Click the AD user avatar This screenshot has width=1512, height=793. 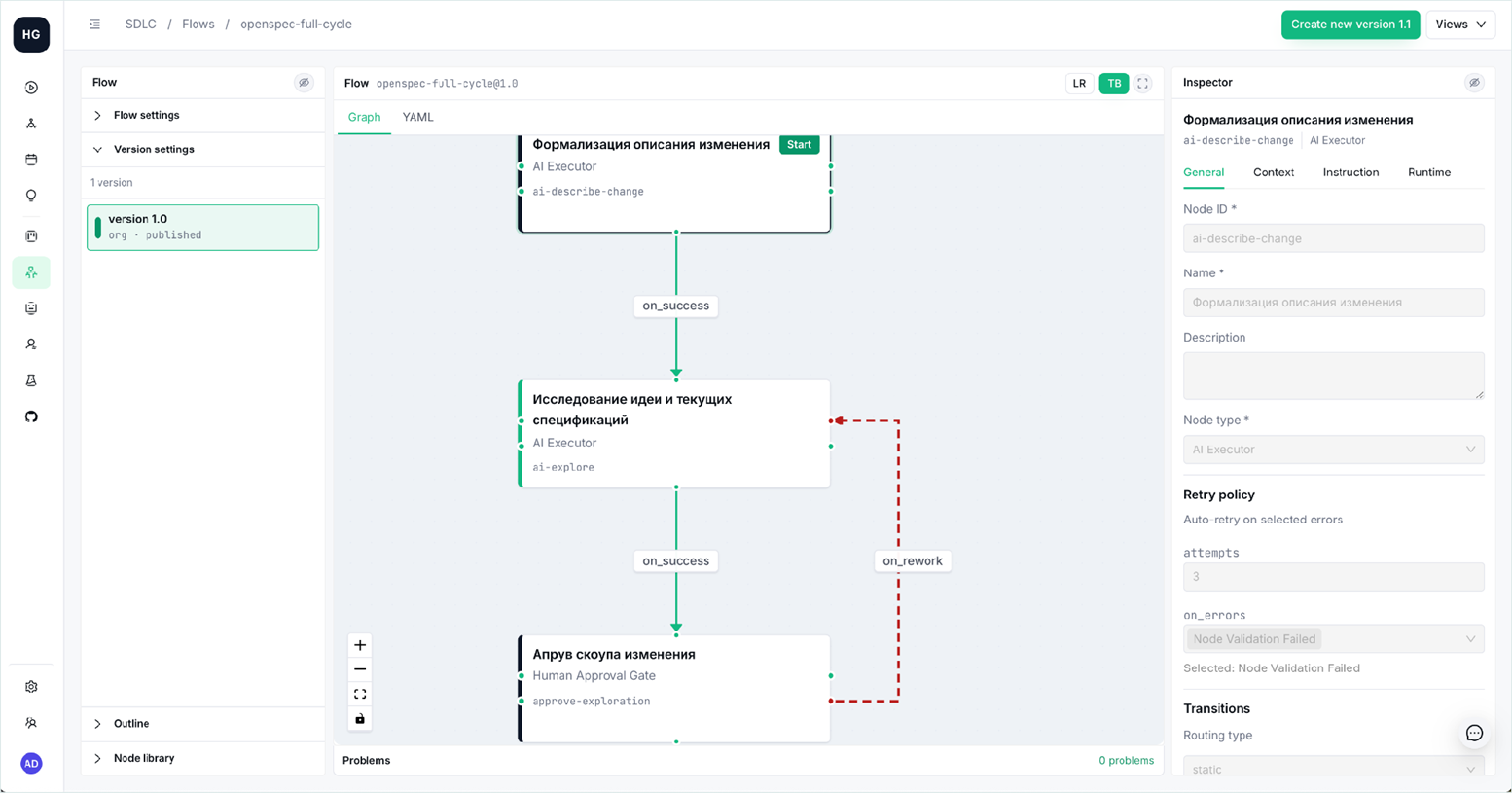[31, 763]
